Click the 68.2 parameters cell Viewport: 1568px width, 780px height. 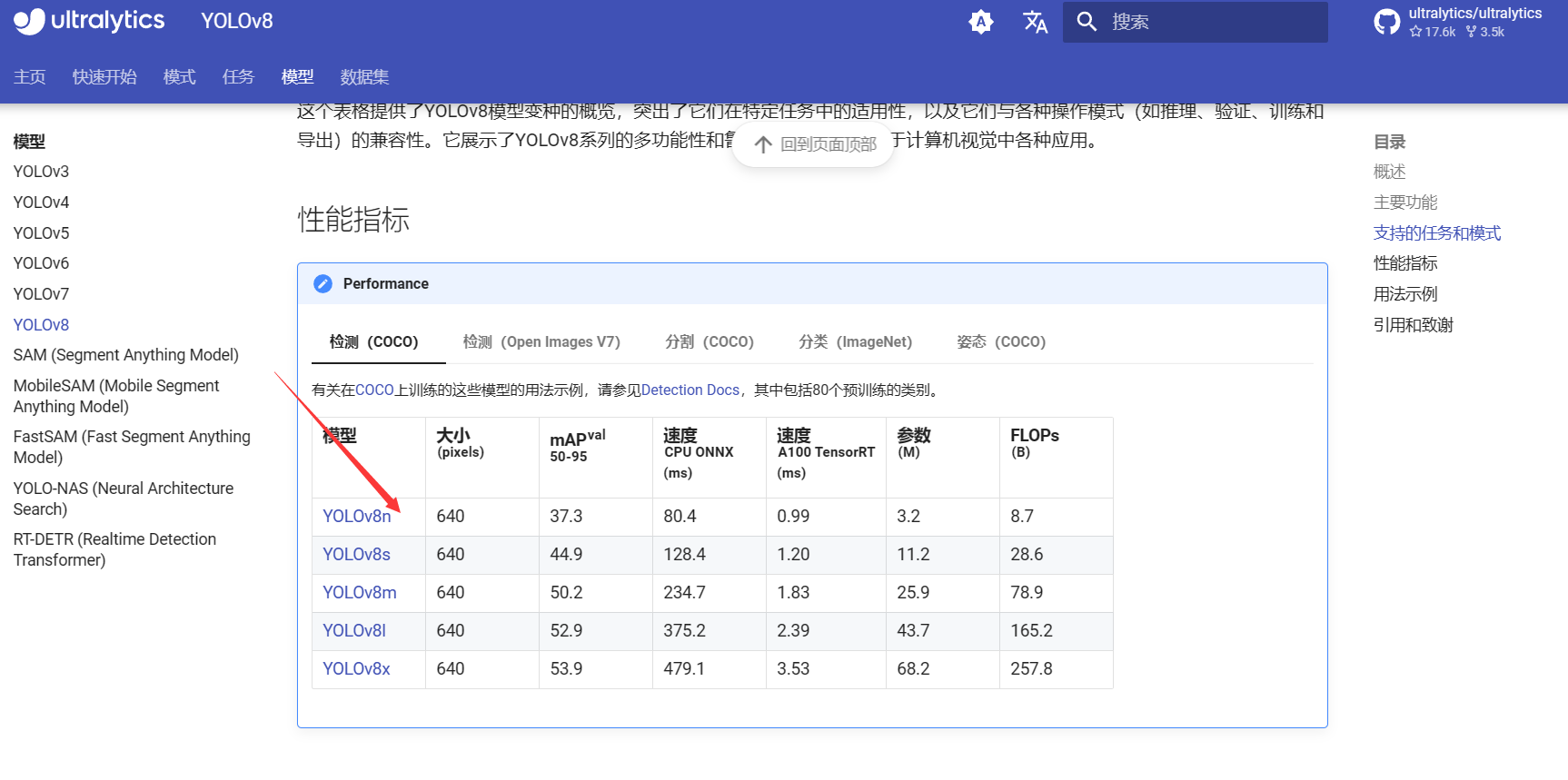943,669
